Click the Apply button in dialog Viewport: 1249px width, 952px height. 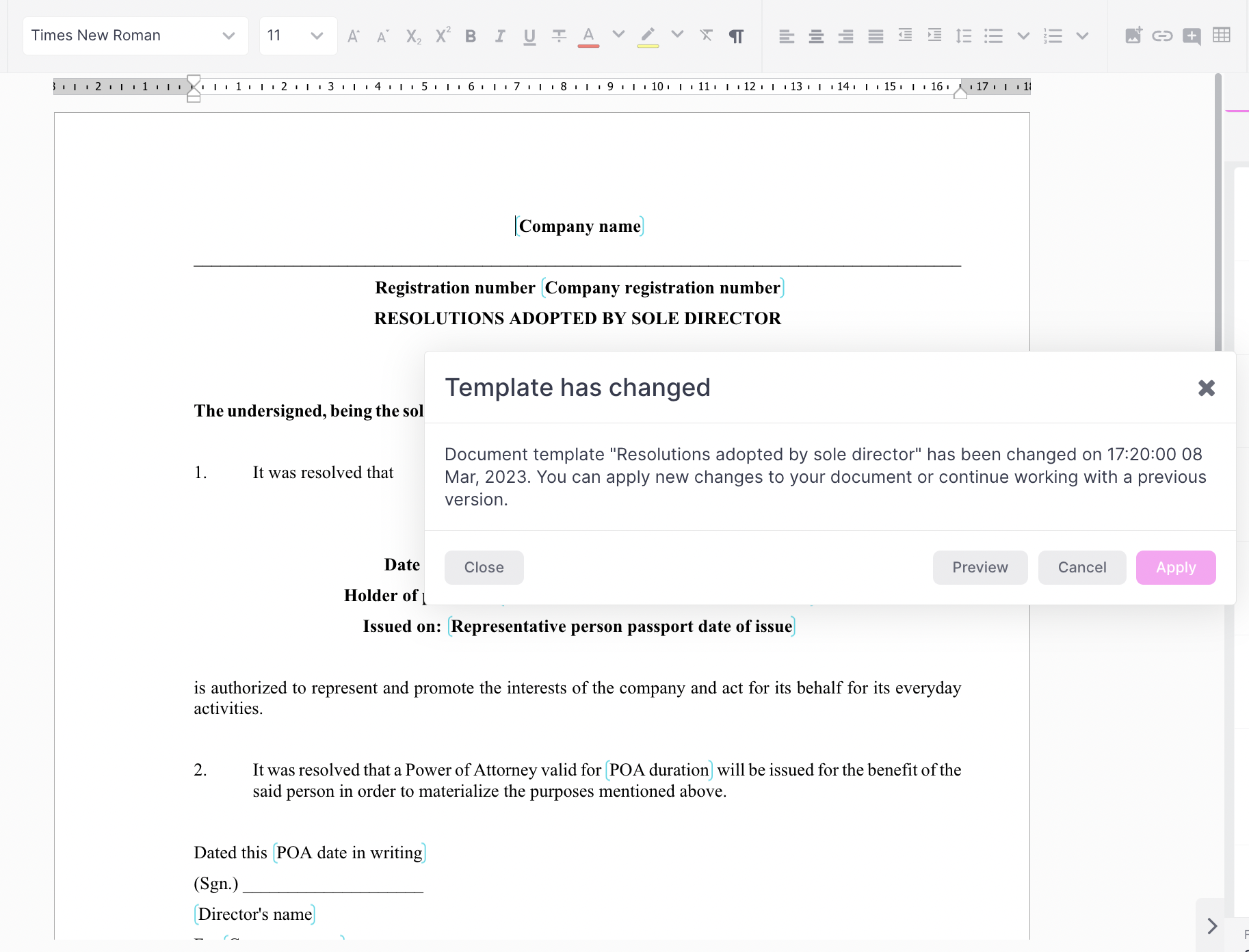[1175, 568]
